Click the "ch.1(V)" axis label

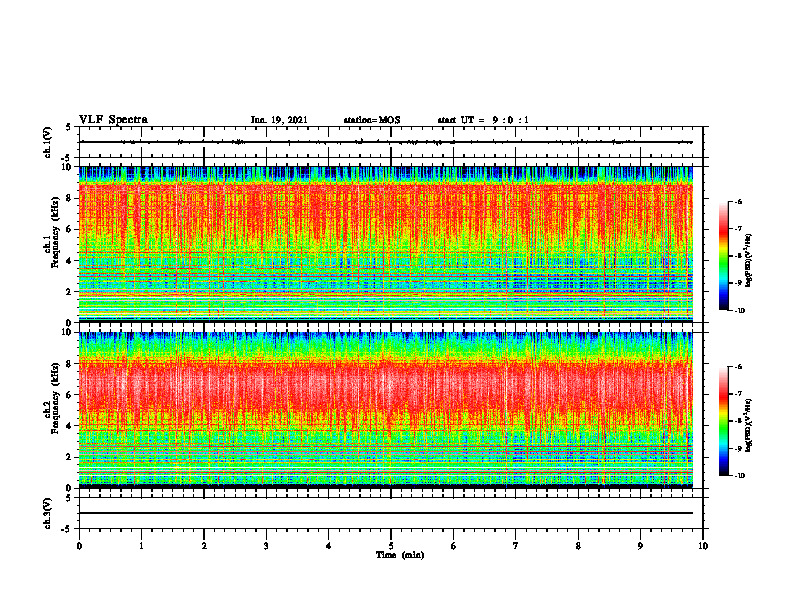pyautogui.click(x=48, y=142)
